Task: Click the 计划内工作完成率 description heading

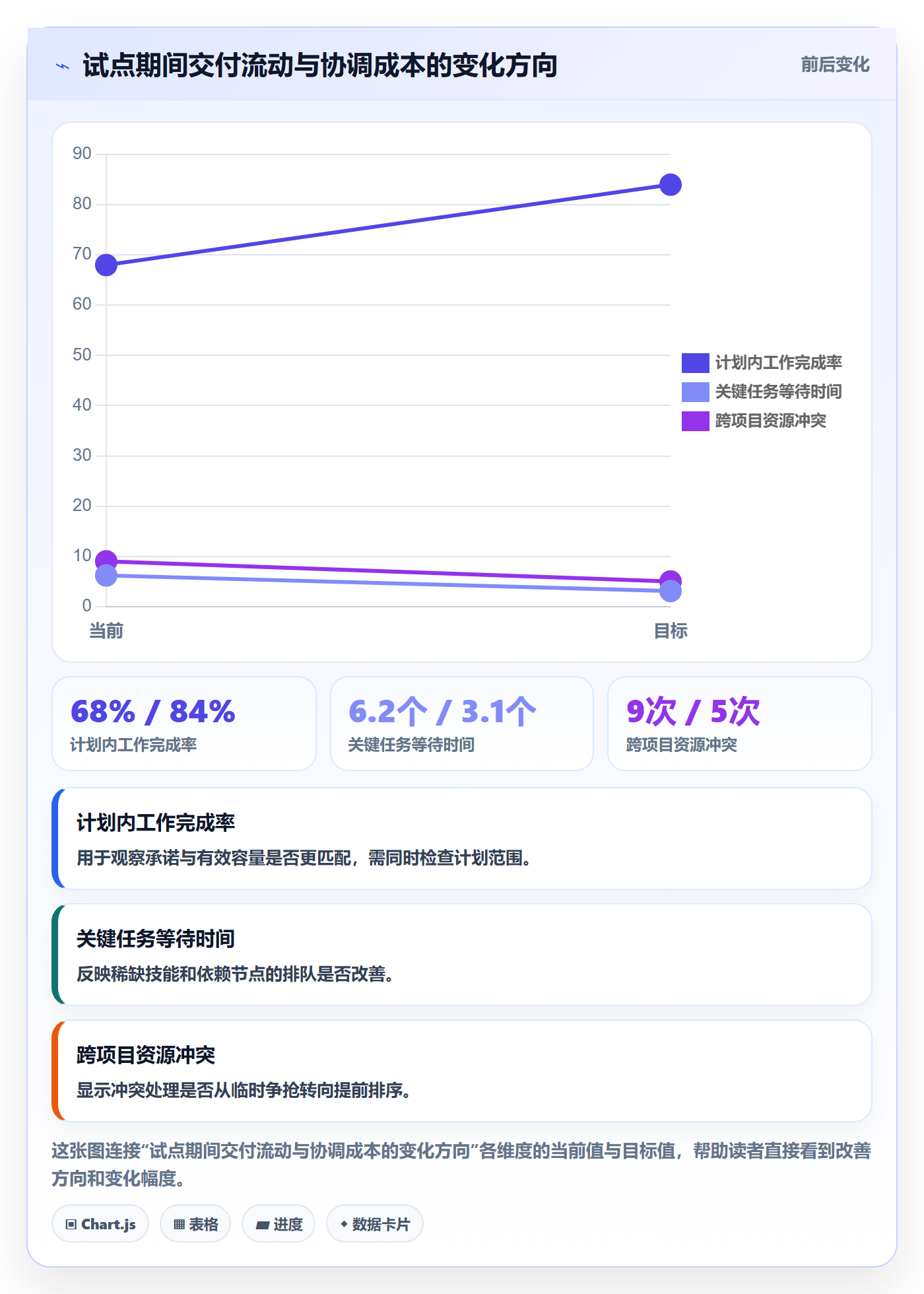Action: (156, 823)
